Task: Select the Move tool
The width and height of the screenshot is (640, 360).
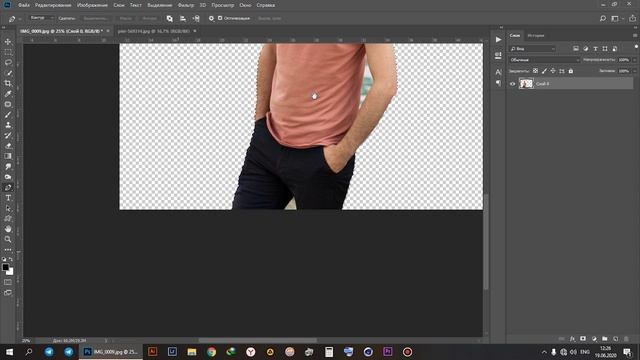Action: point(8,42)
